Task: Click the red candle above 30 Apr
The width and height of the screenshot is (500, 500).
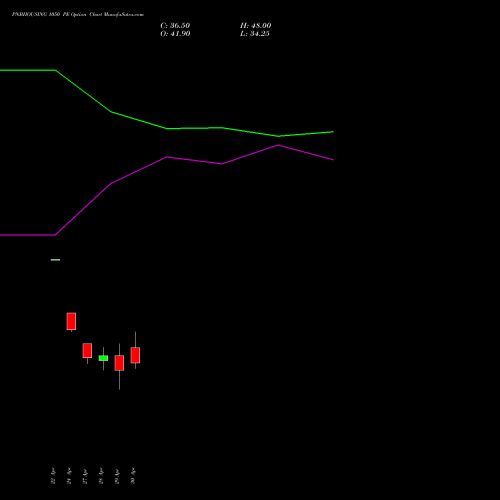Action: pos(135,355)
